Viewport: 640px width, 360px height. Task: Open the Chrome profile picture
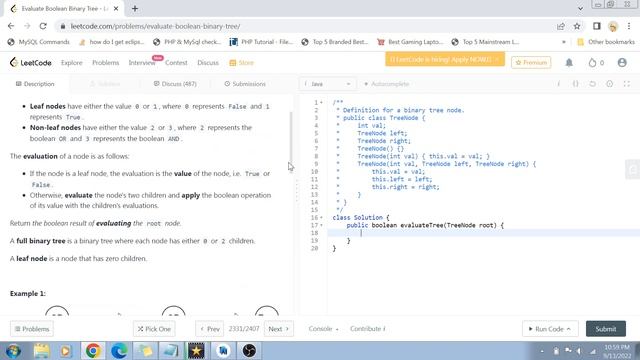613,26
